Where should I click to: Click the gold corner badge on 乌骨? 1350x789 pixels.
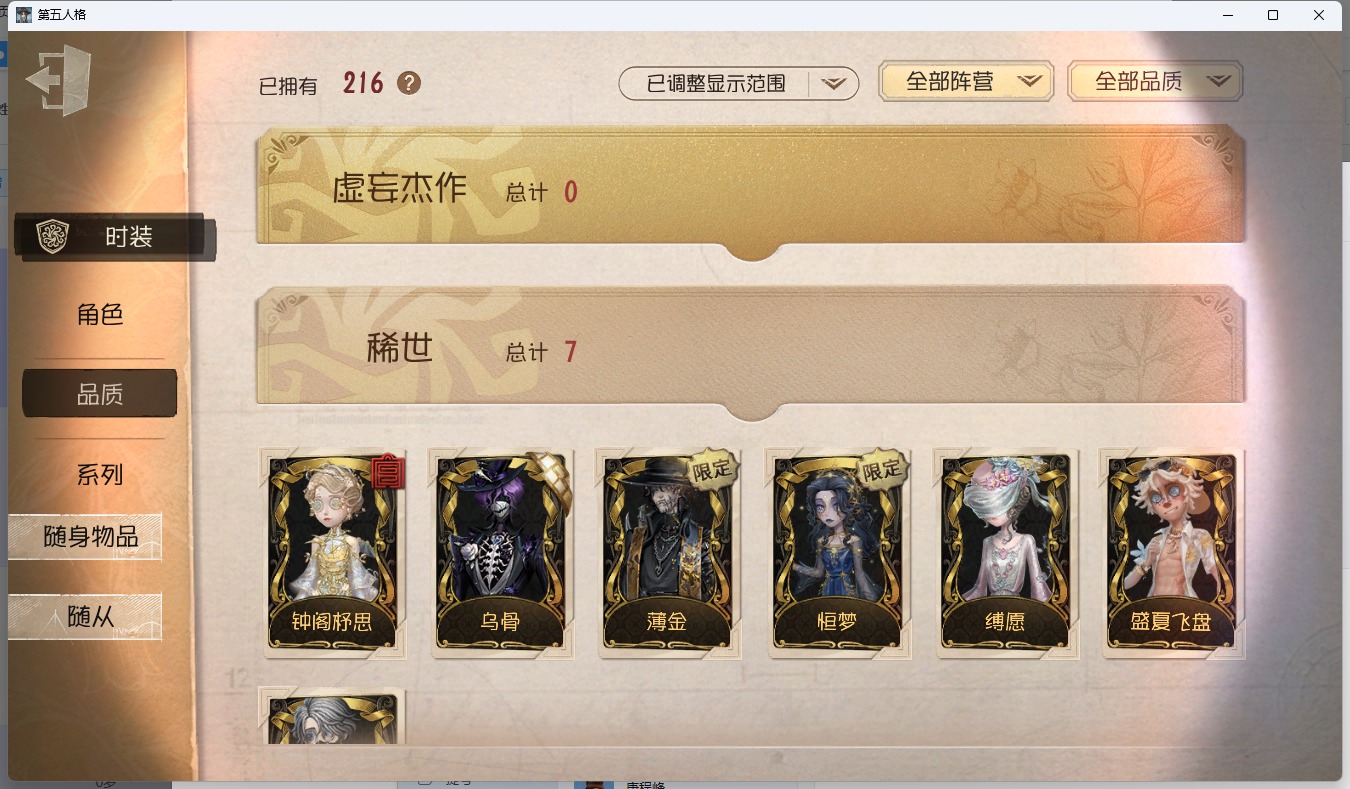click(549, 475)
